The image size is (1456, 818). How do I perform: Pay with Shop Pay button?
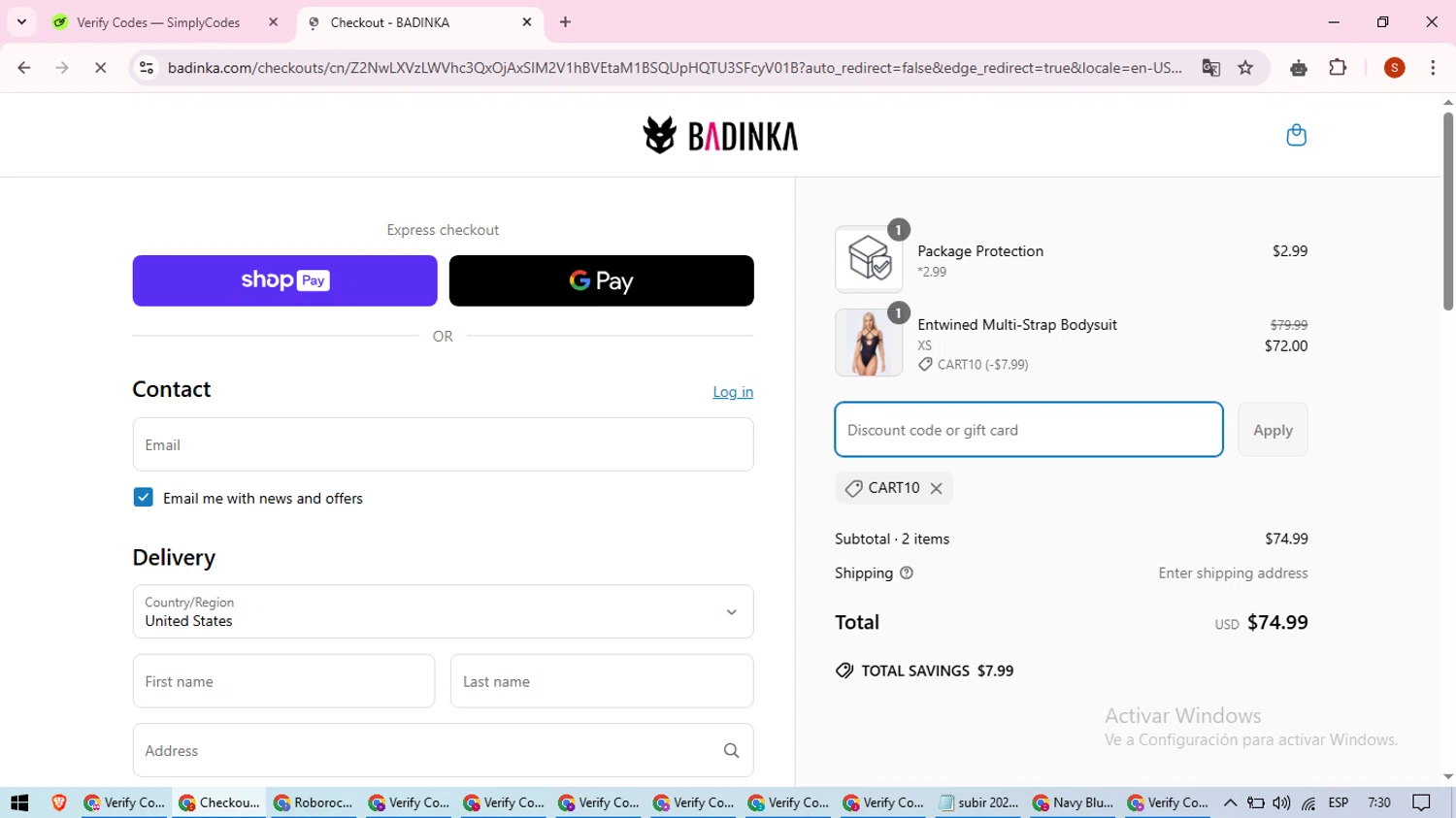[284, 280]
